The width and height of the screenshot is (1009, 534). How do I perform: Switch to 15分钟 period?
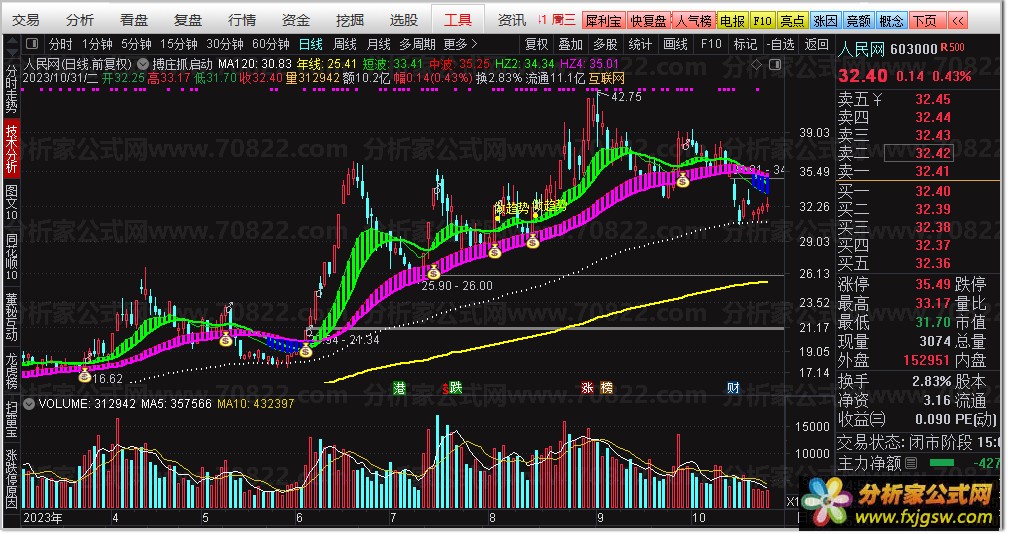(179, 44)
